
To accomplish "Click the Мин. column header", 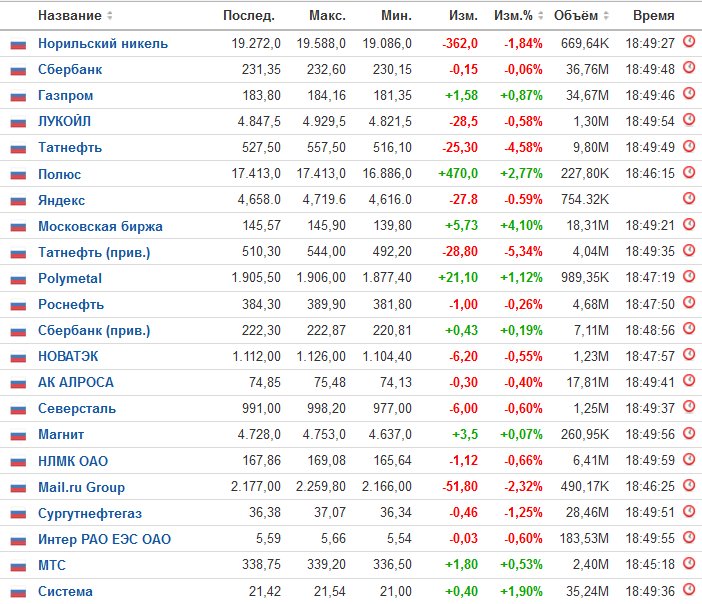I will pos(396,16).
